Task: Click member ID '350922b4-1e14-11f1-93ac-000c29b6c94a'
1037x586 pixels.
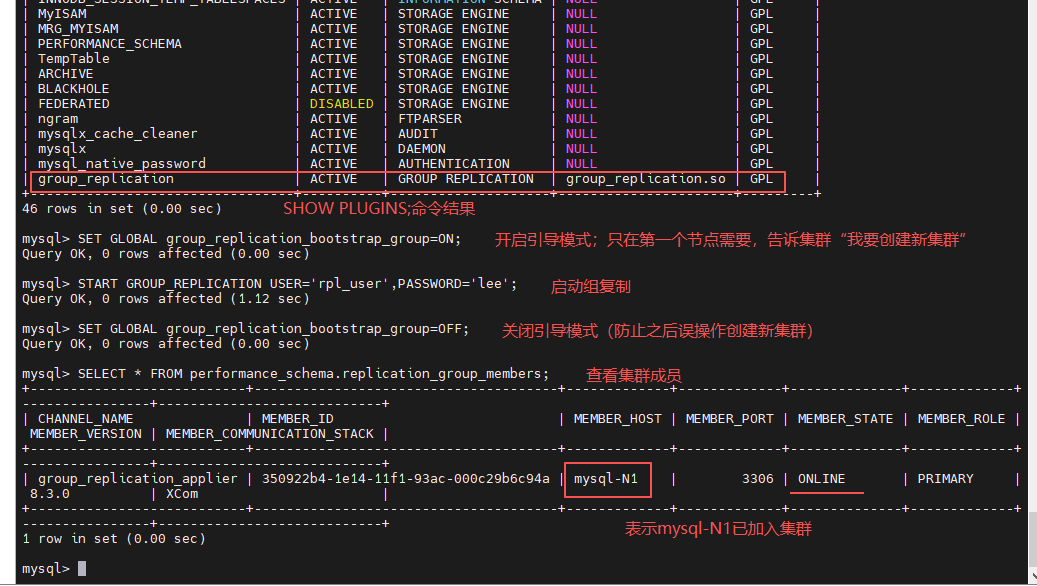Action: point(405,479)
